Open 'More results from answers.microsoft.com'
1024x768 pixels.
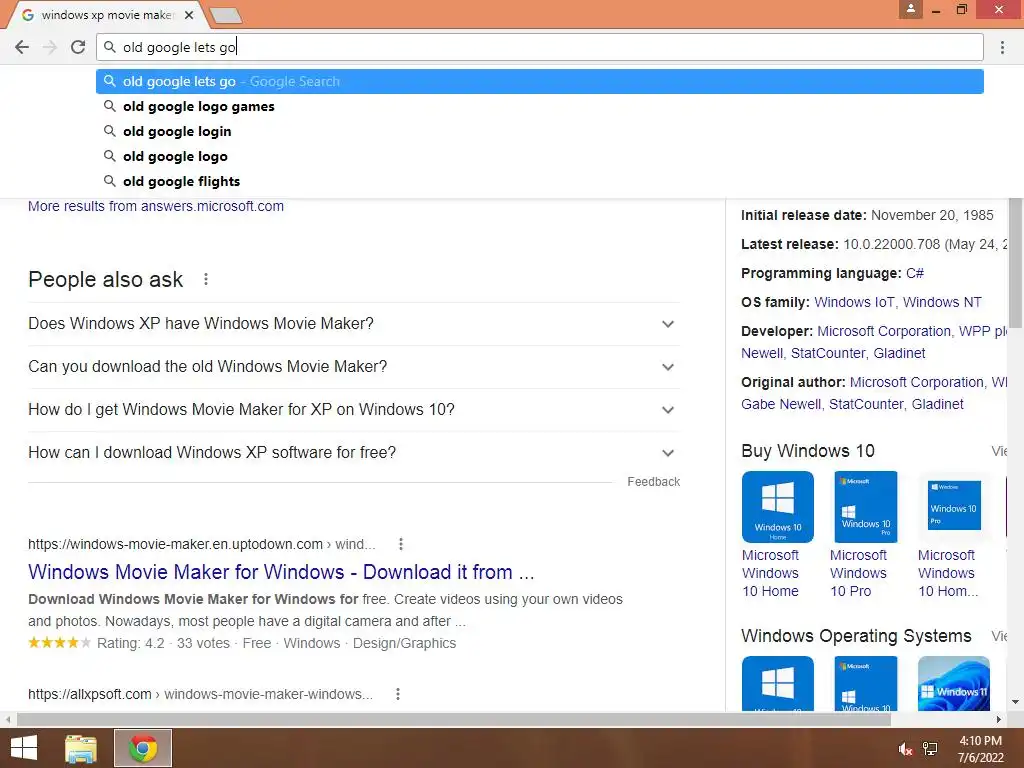pos(156,206)
